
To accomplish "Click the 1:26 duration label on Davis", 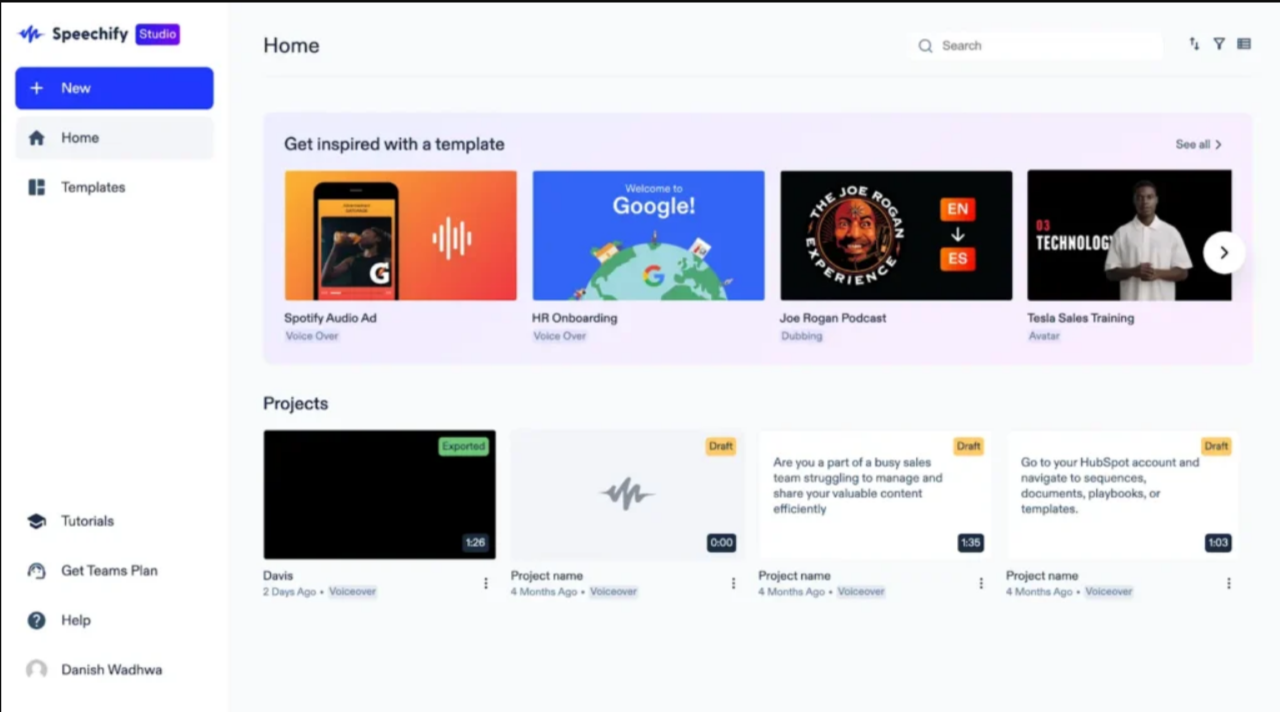I will pos(475,543).
